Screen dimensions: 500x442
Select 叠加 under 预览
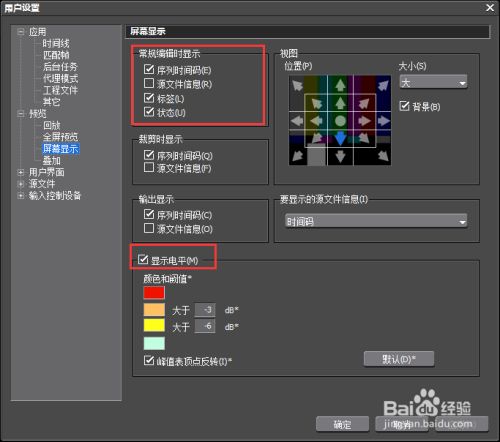tap(52, 161)
